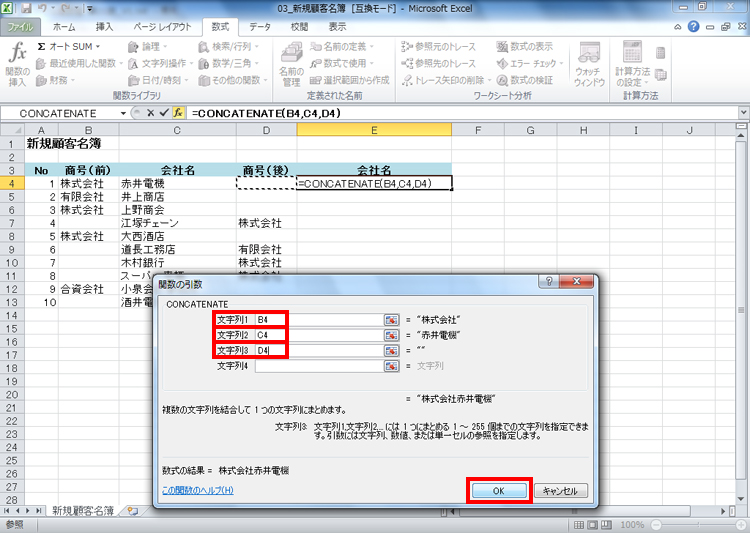
Task: Click the enter checkmark in formula bar
Action: (x=164, y=113)
